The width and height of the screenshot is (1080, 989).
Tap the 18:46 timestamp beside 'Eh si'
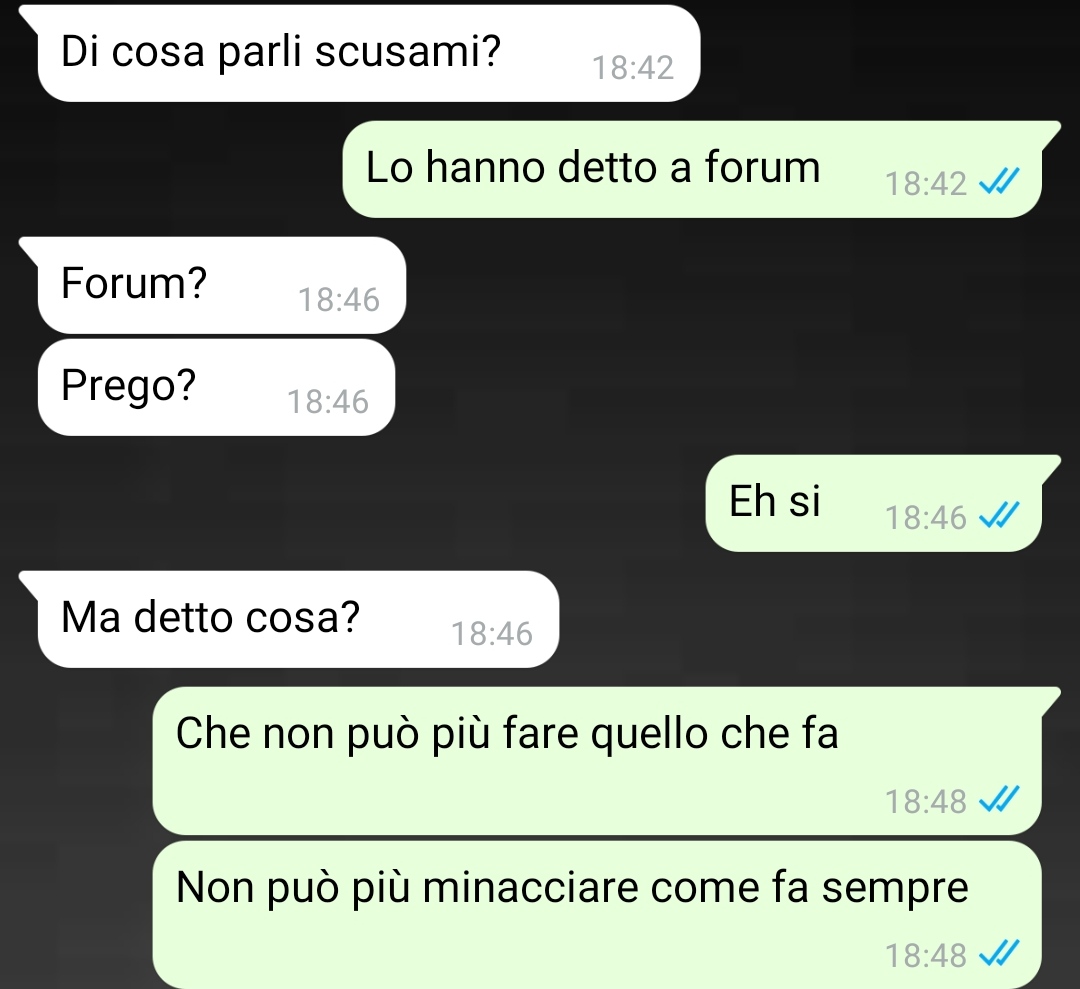(x=926, y=518)
